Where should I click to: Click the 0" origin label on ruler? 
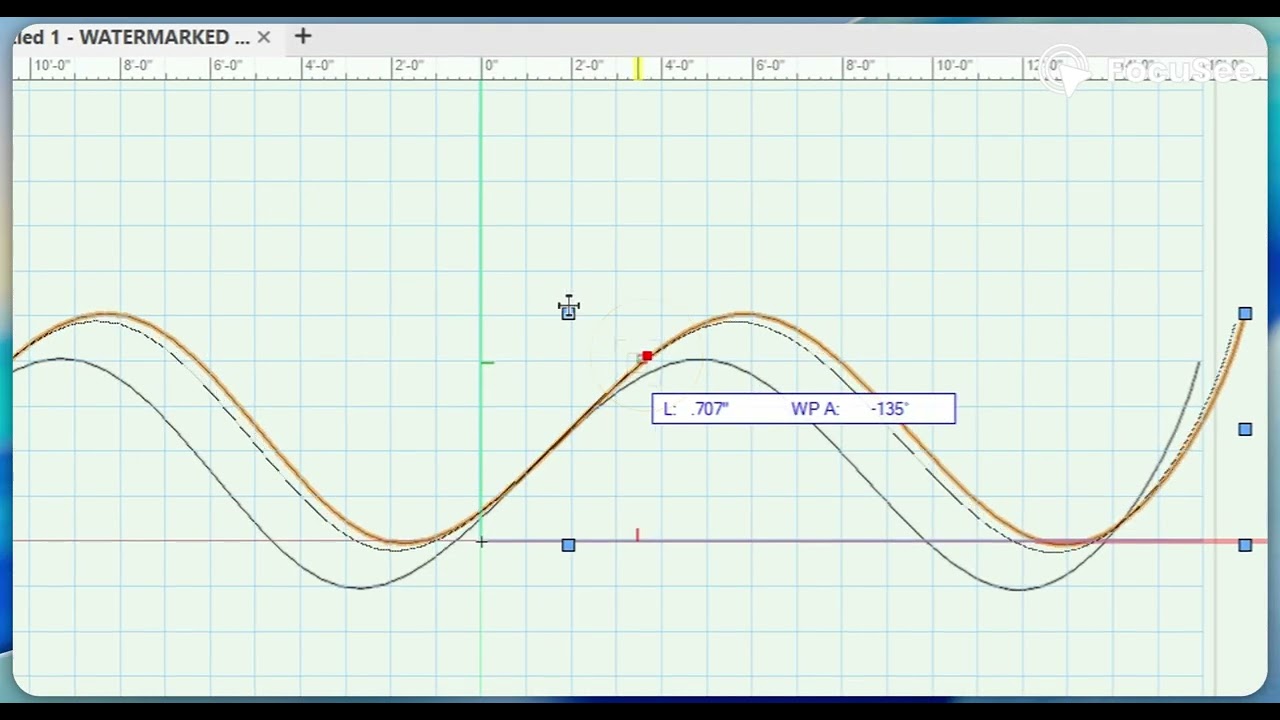[491, 65]
